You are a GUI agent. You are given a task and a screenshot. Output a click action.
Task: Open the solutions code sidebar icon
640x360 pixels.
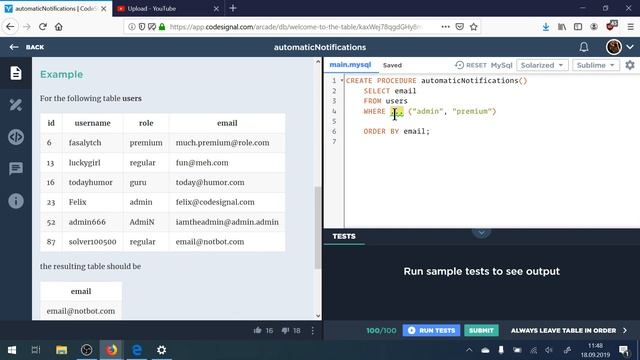coord(16,137)
